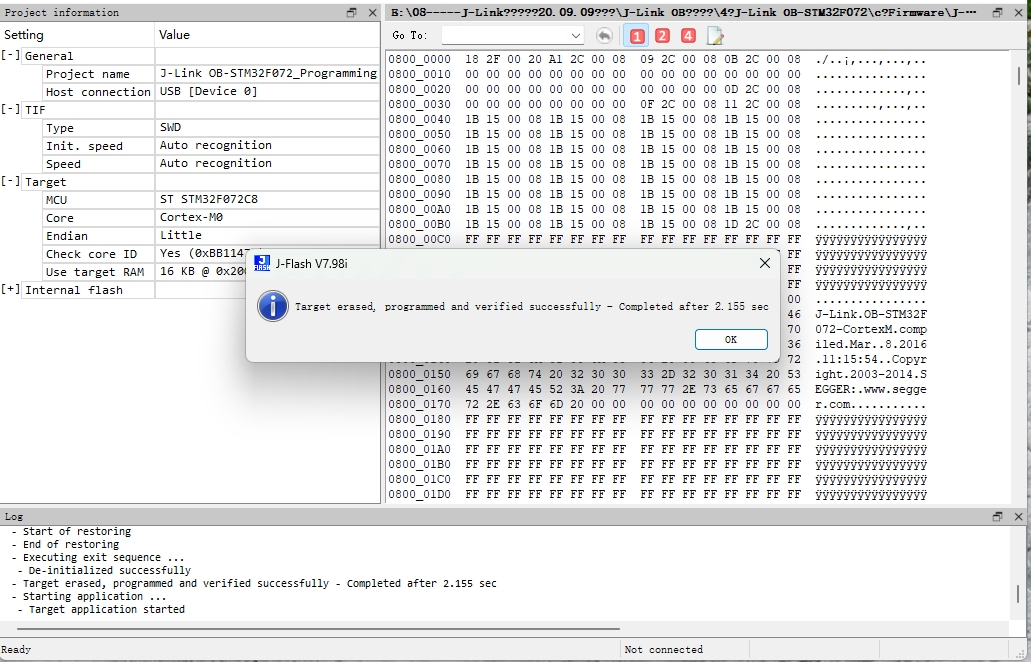Click 'Not connected' status bar entry
The image size is (1031, 662).
pyautogui.click(x=663, y=650)
